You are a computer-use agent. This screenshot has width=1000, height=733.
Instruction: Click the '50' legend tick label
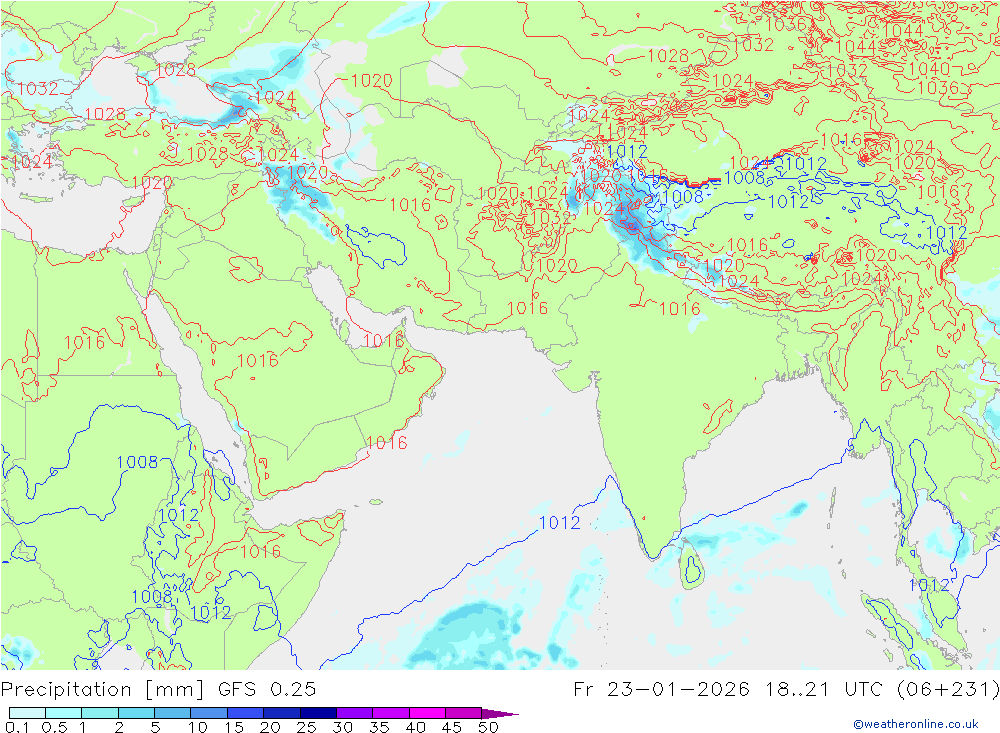tap(488, 727)
